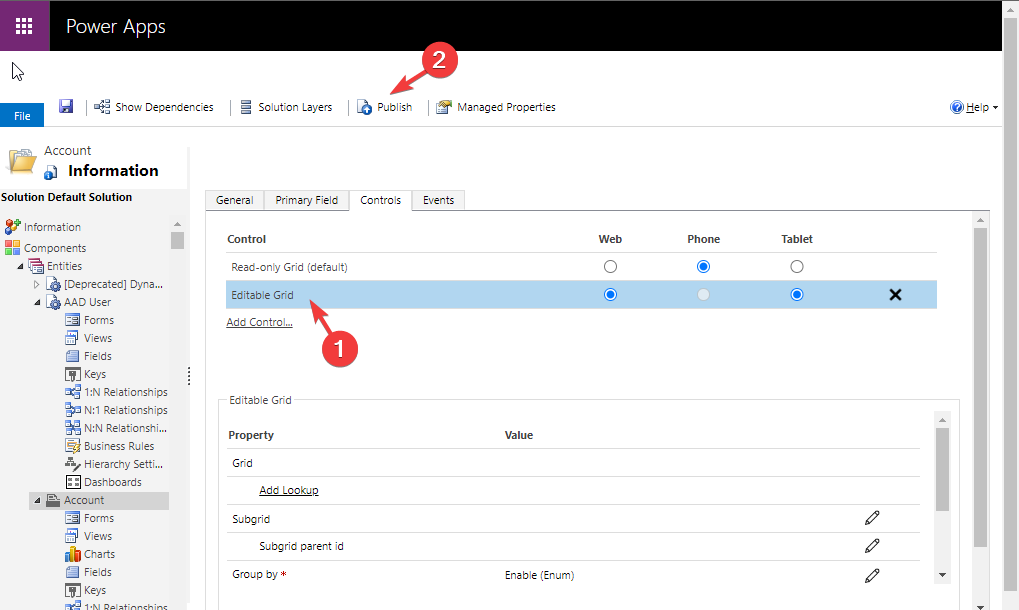The image size is (1019, 610).
Task: Open Business Rules under AAD User
Action: coord(119,446)
